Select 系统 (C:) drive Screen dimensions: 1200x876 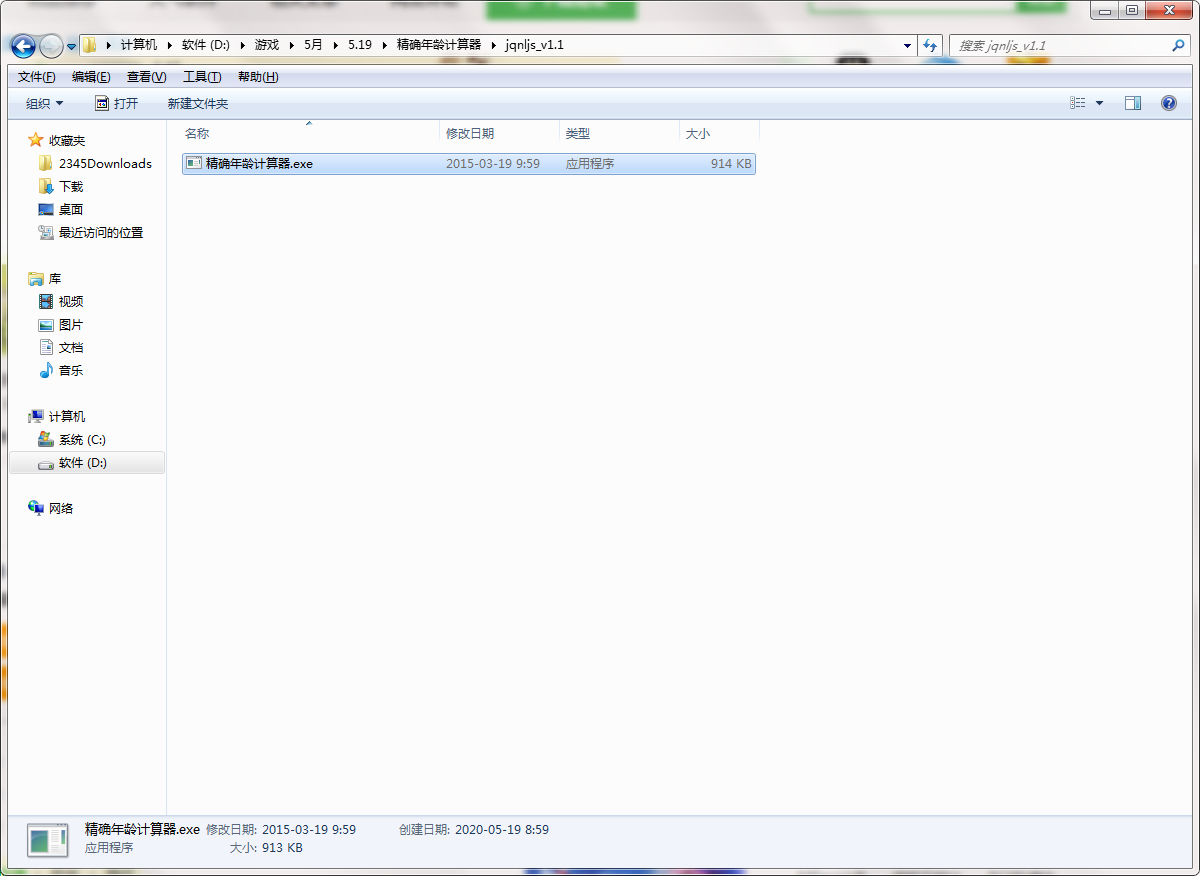tap(82, 440)
